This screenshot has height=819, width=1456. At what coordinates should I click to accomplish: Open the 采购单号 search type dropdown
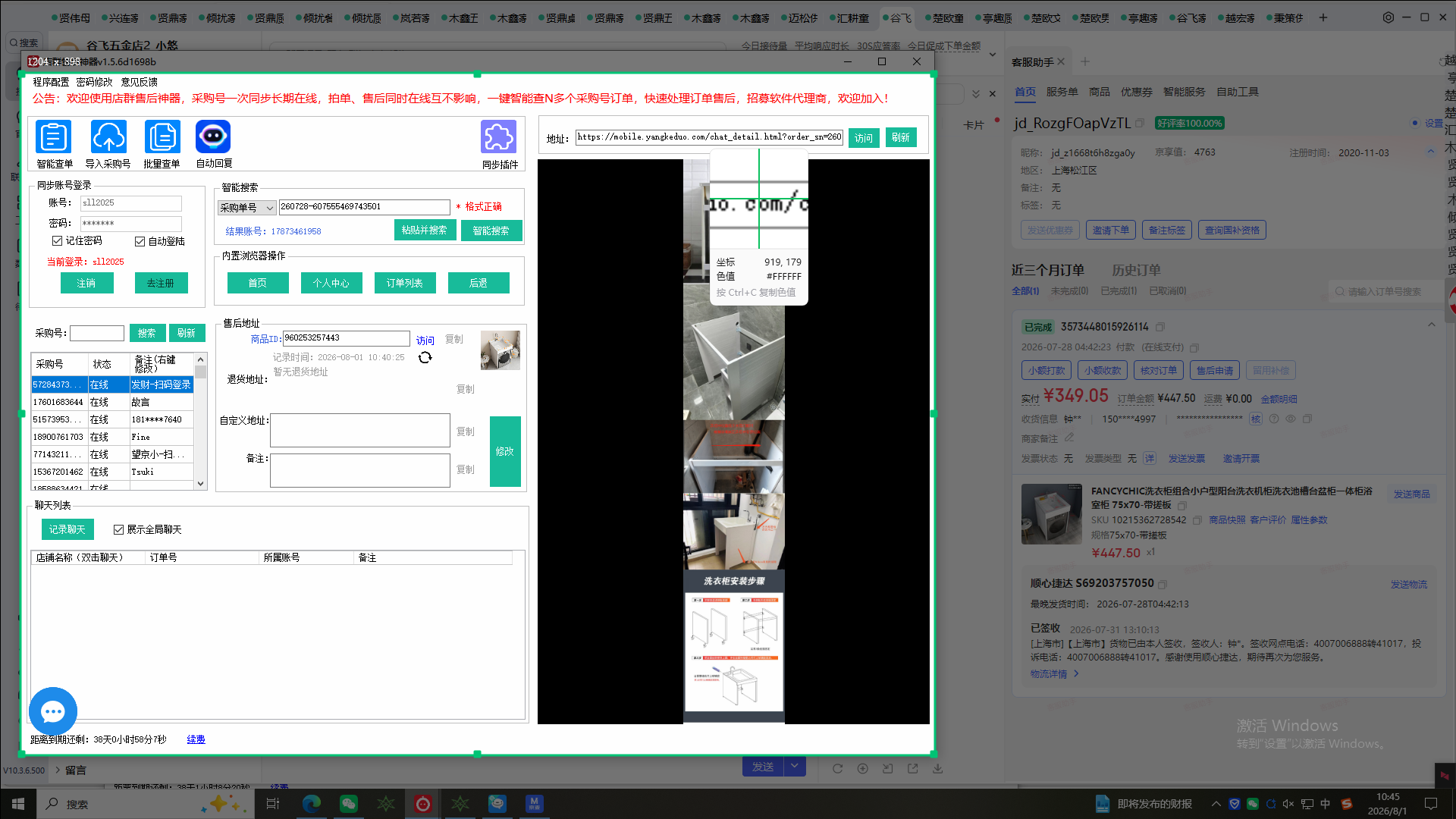tap(247, 207)
